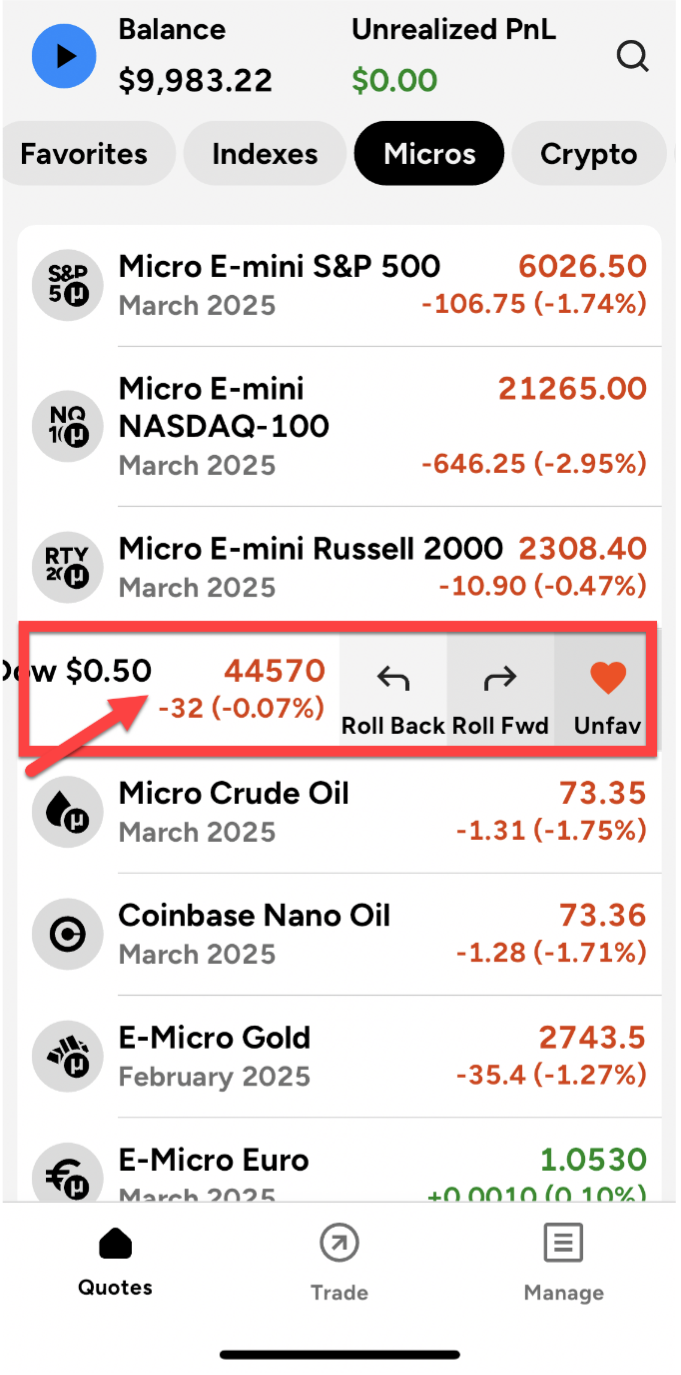This screenshot has width=681, height=1375.
Task: Go to Quotes in bottom navigation
Action: pos(115,1260)
